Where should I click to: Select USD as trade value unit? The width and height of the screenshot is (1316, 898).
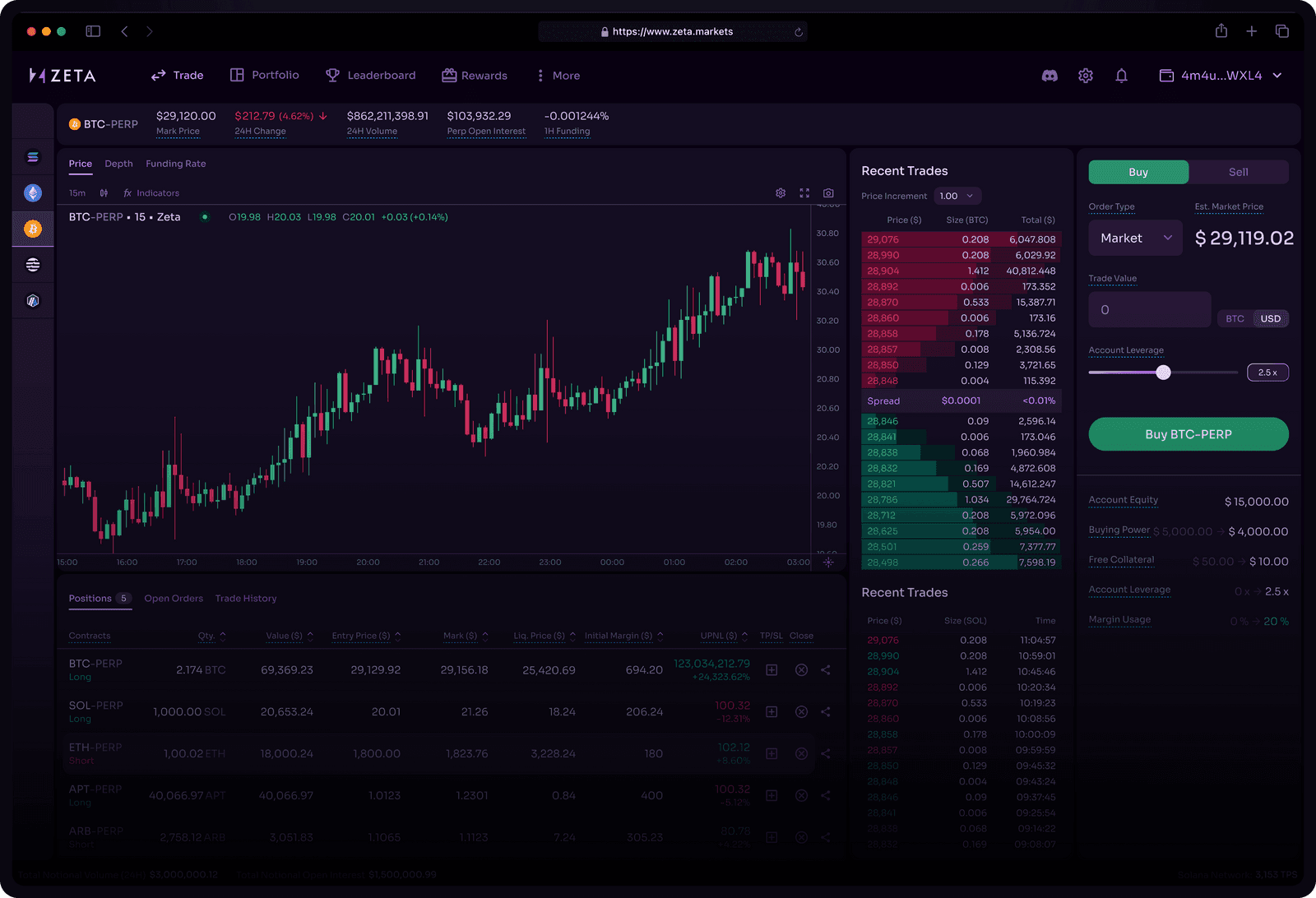pyautogui.click(x=1270, y=319)
